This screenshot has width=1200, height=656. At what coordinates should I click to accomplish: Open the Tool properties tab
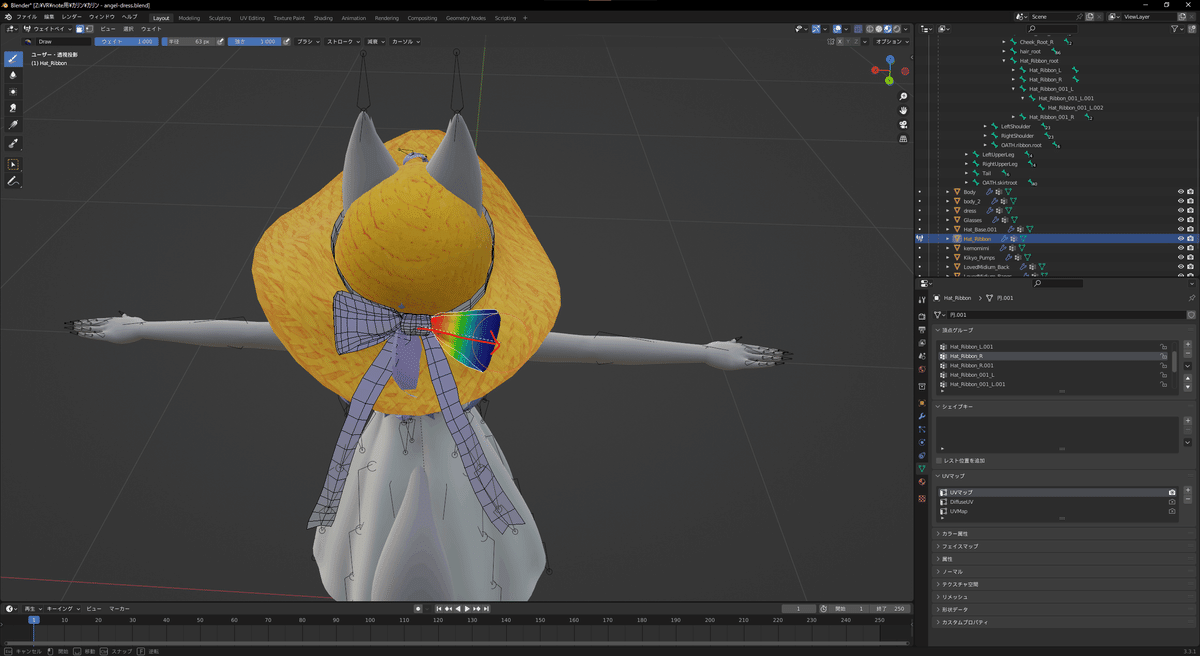(922, 299)
